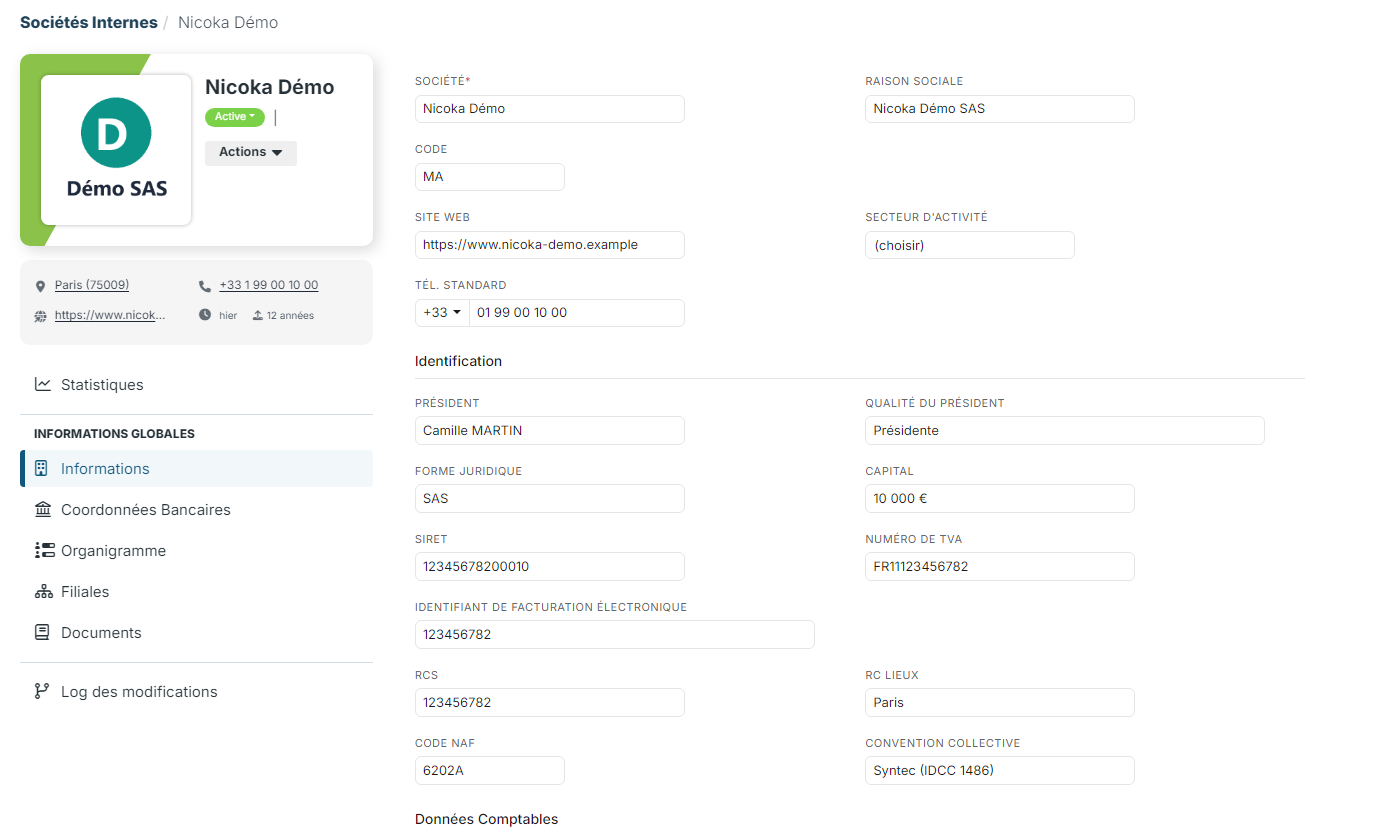Click the Numéro de TVA field

pos(999,567)
